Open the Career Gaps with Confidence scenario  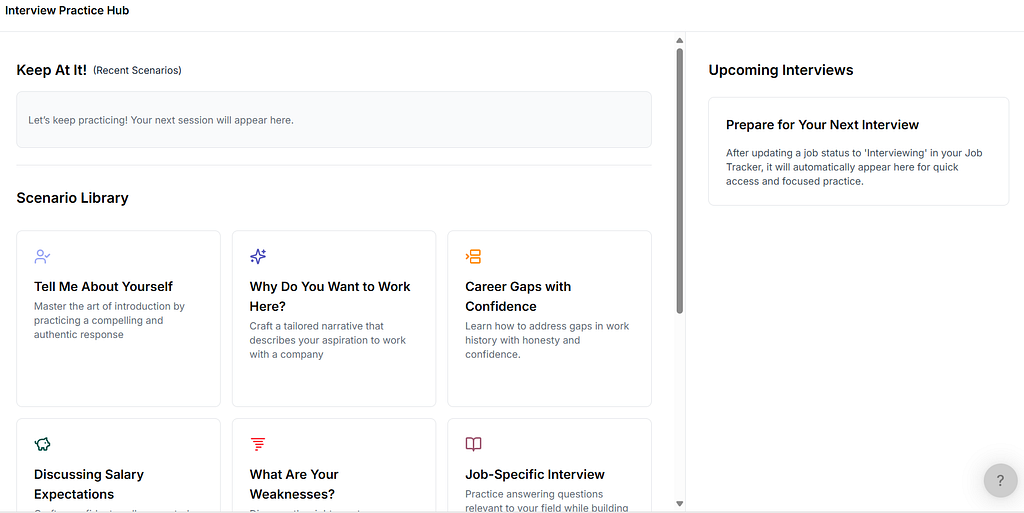tap(549, 319)
